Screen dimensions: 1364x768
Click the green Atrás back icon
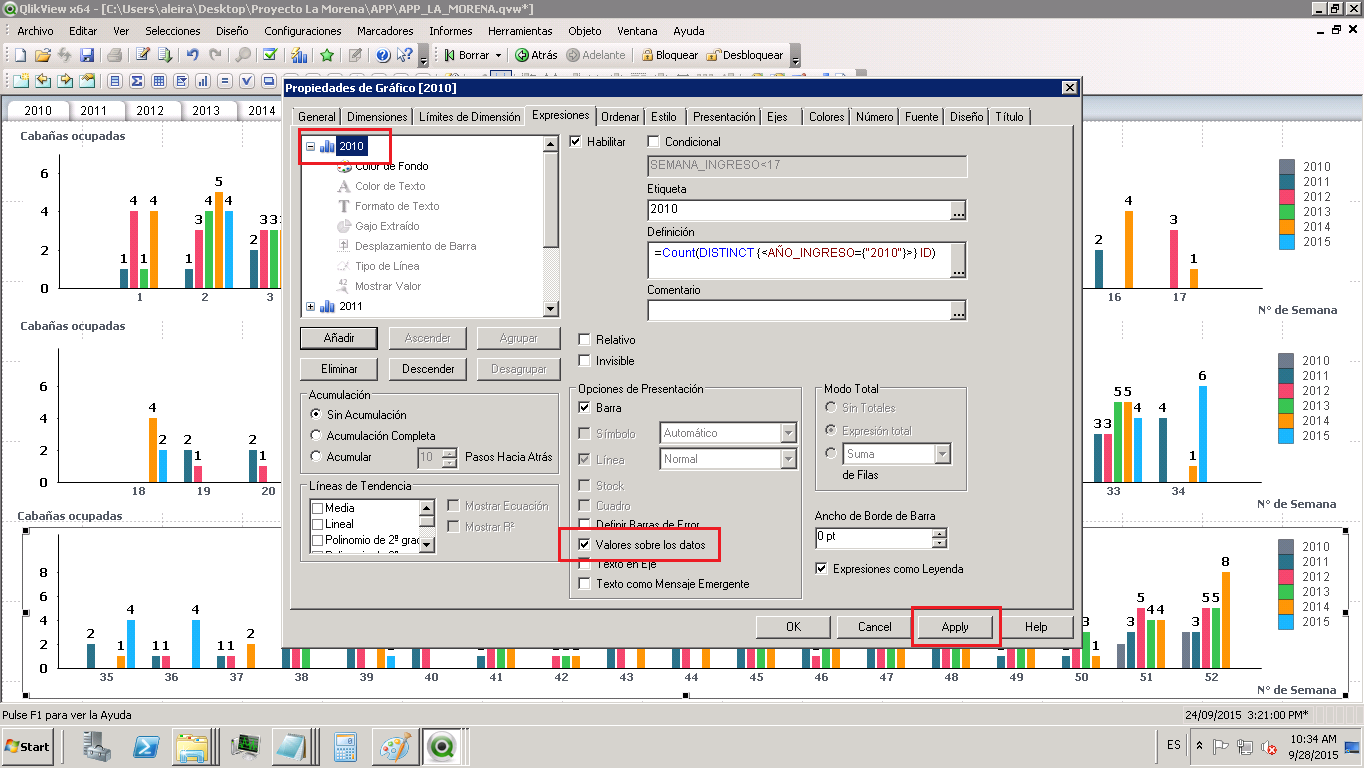pos(521,55)
